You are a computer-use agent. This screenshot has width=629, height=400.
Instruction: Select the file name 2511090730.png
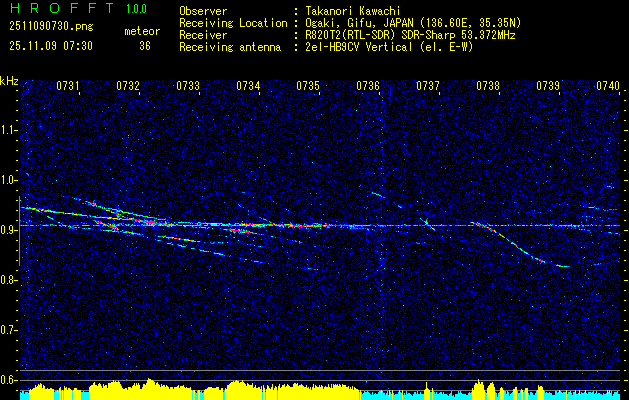(51, 27)
